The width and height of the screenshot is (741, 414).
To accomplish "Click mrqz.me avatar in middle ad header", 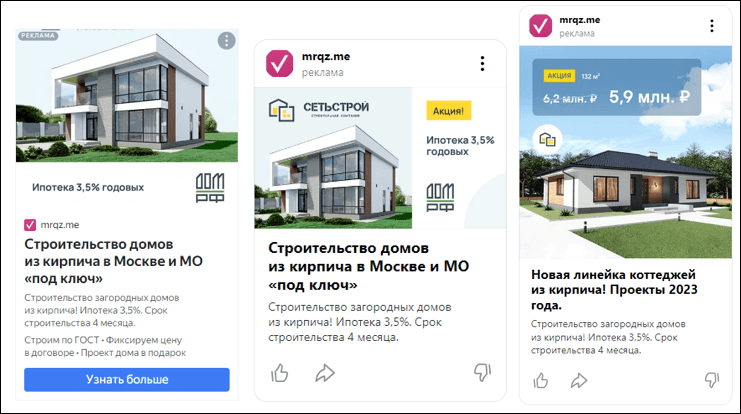I will coord(279,63).
